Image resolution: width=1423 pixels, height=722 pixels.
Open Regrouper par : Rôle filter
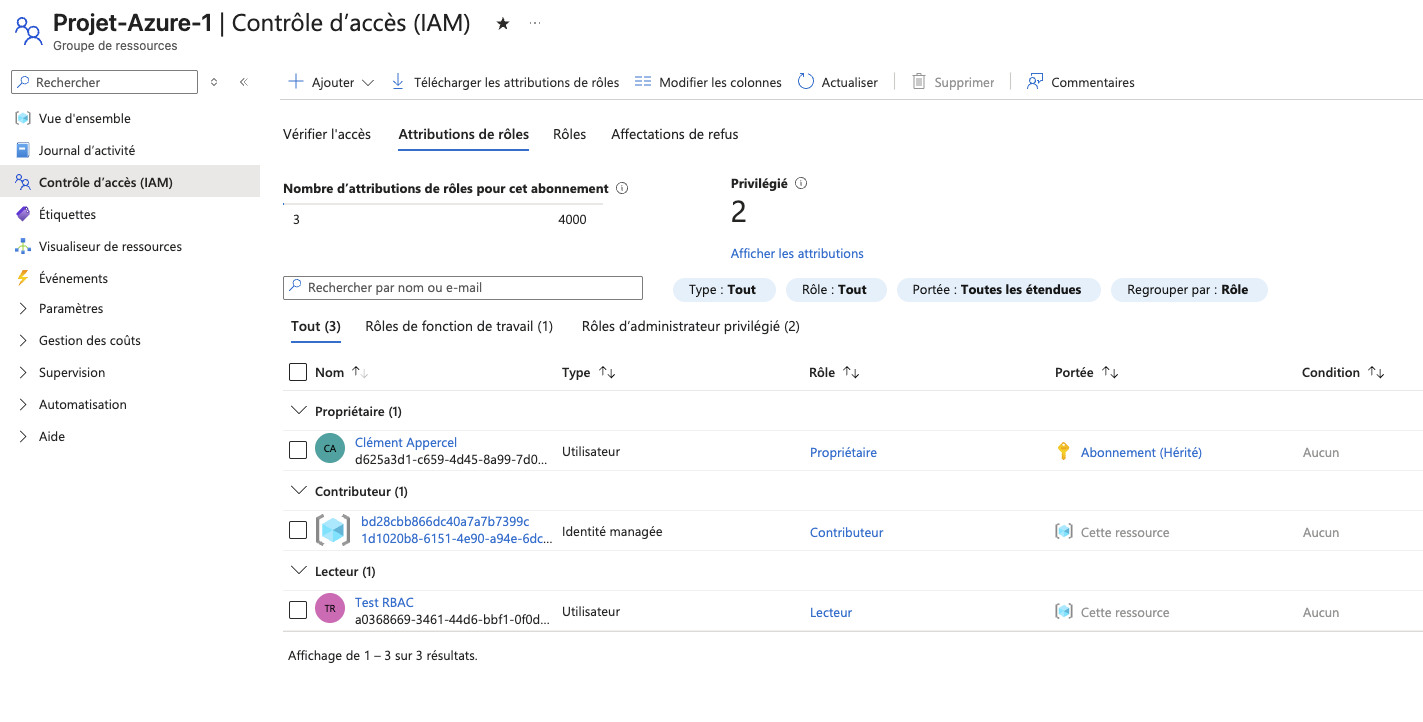pyautogui.click(x=1188, y=289)
